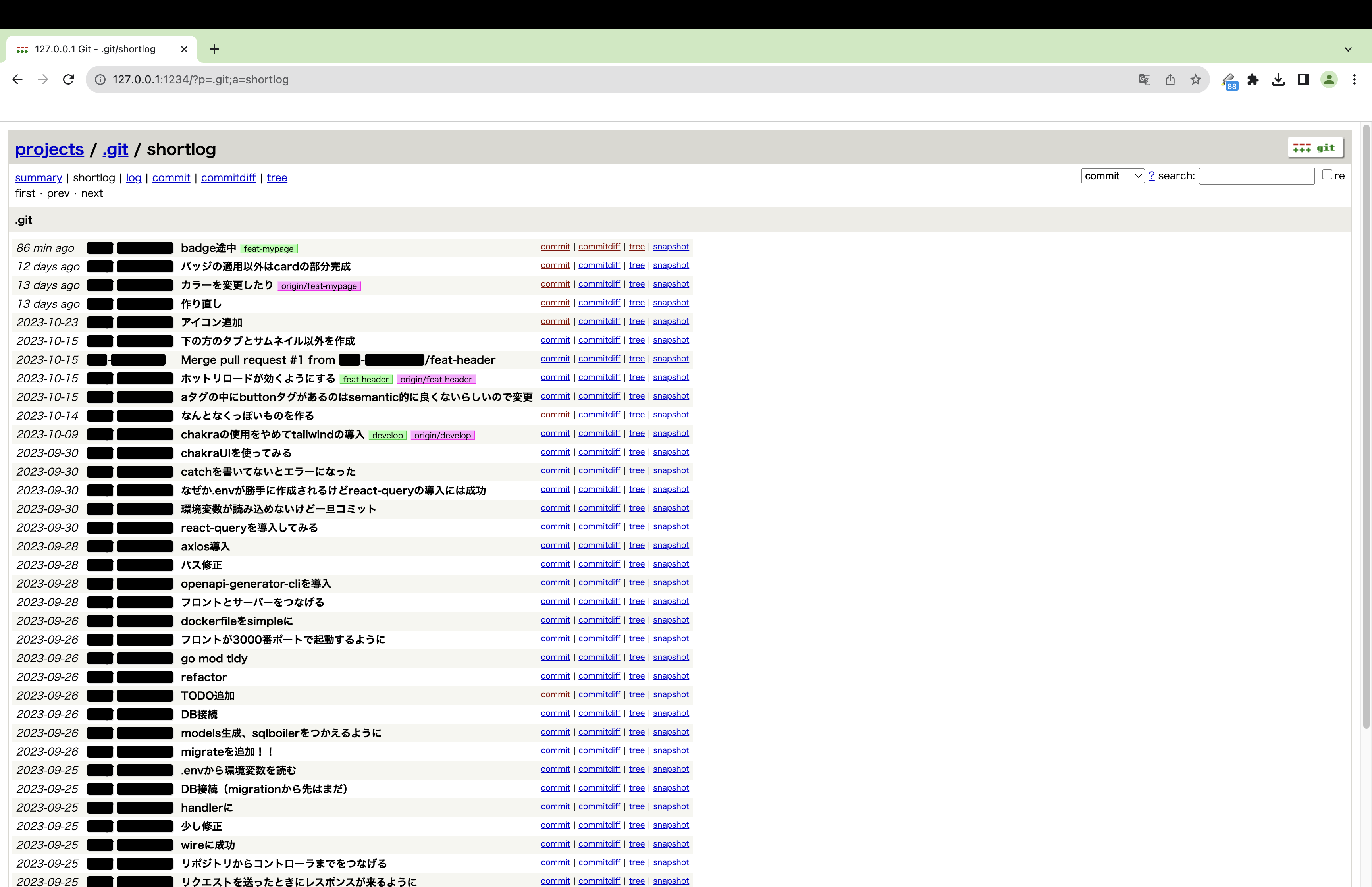Open the commit search type dropdown
This screenshot has width=1372, height=887.
coord(1112,175)
